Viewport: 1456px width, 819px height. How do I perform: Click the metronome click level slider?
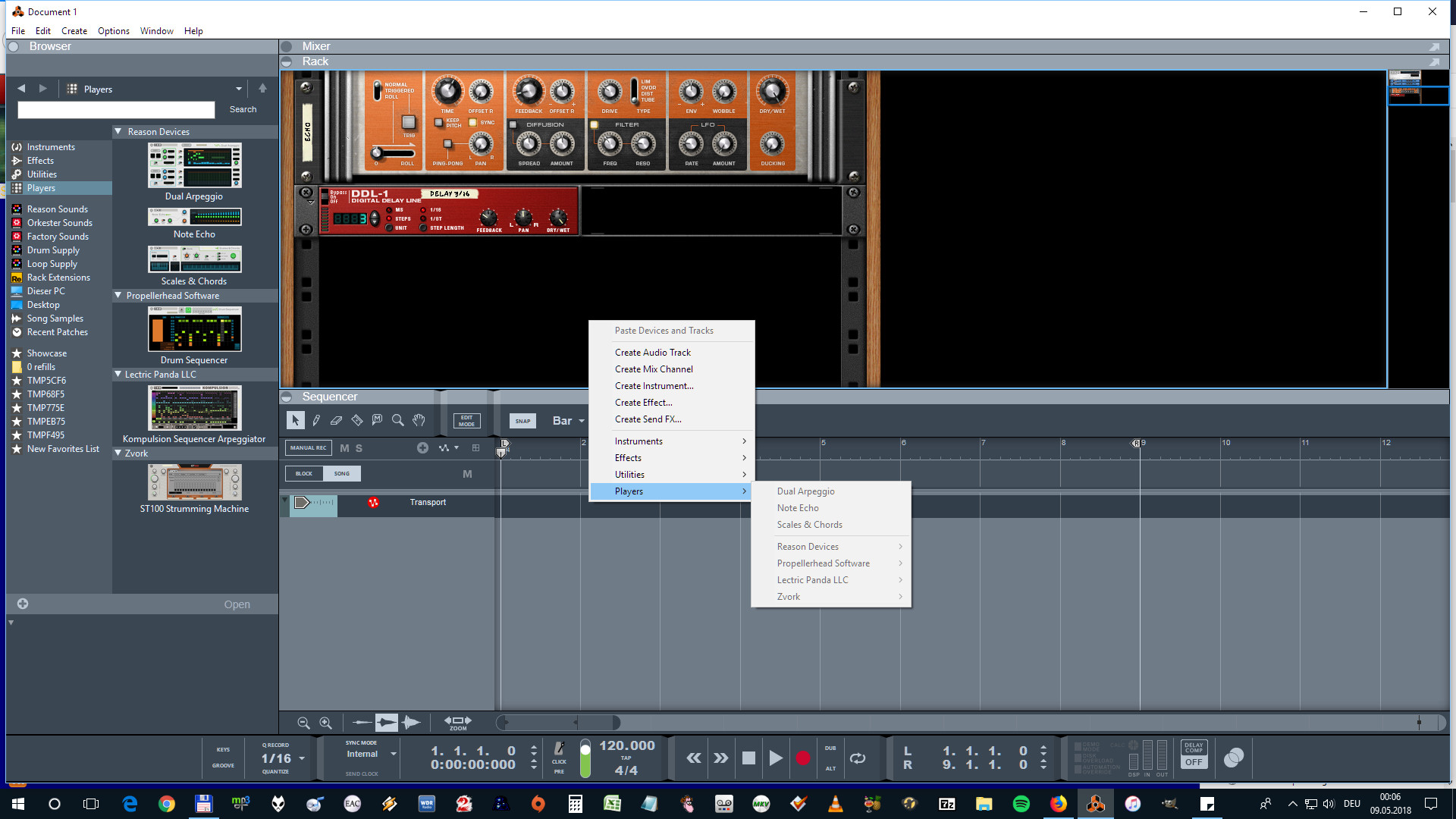point(585,758)
